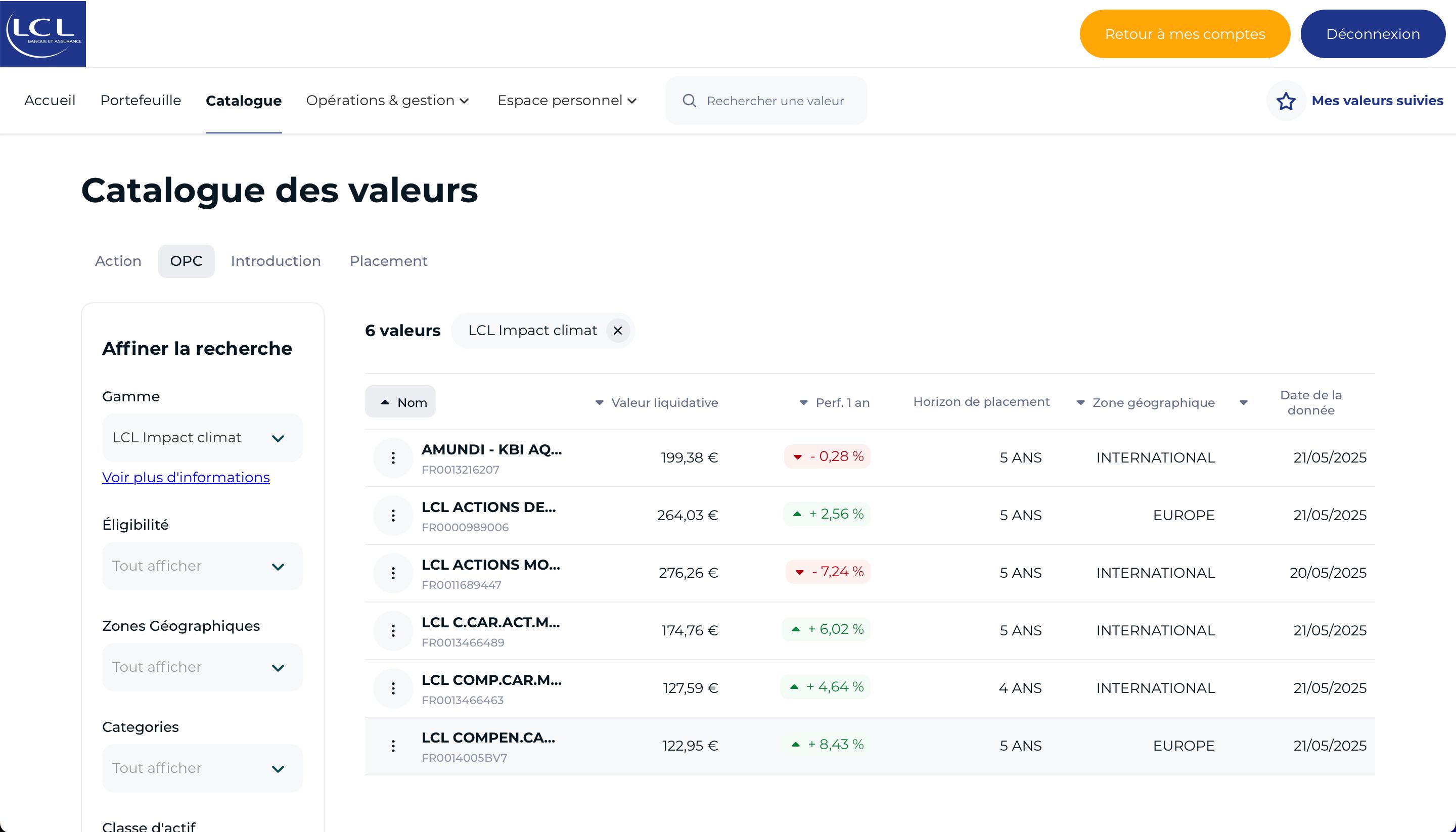Sort table by Nom column

coord(400,402)
